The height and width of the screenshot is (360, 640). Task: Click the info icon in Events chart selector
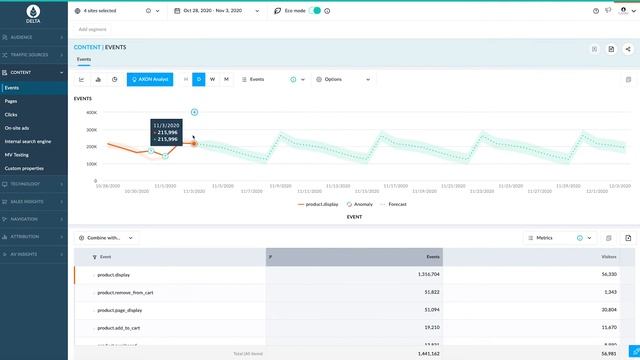(x=293, y=80)
